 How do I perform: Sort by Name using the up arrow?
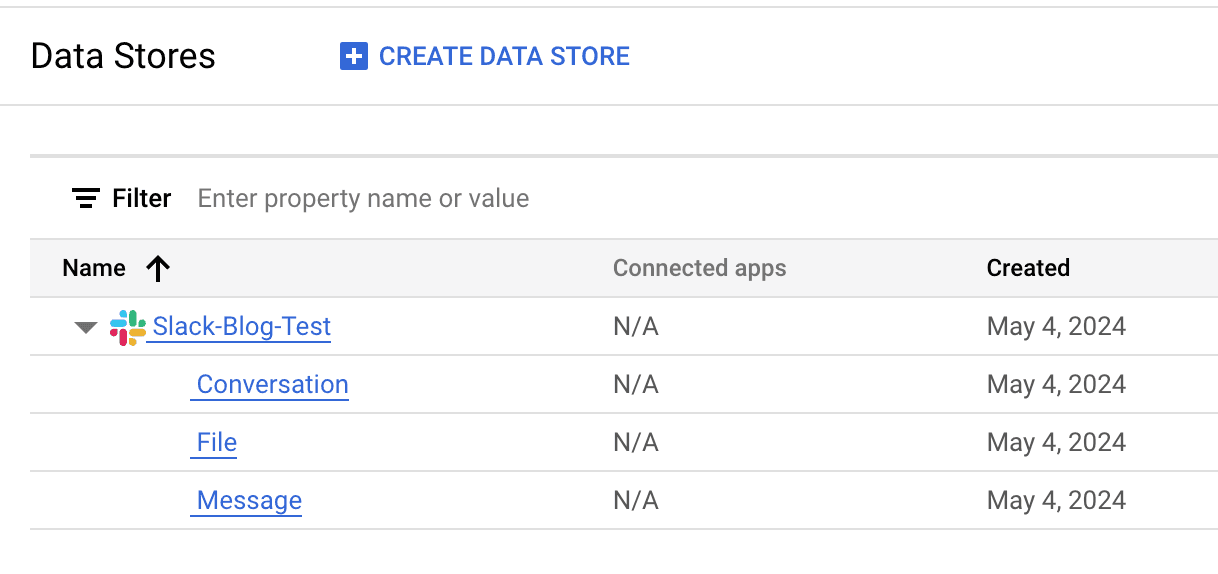coord(158,268)
